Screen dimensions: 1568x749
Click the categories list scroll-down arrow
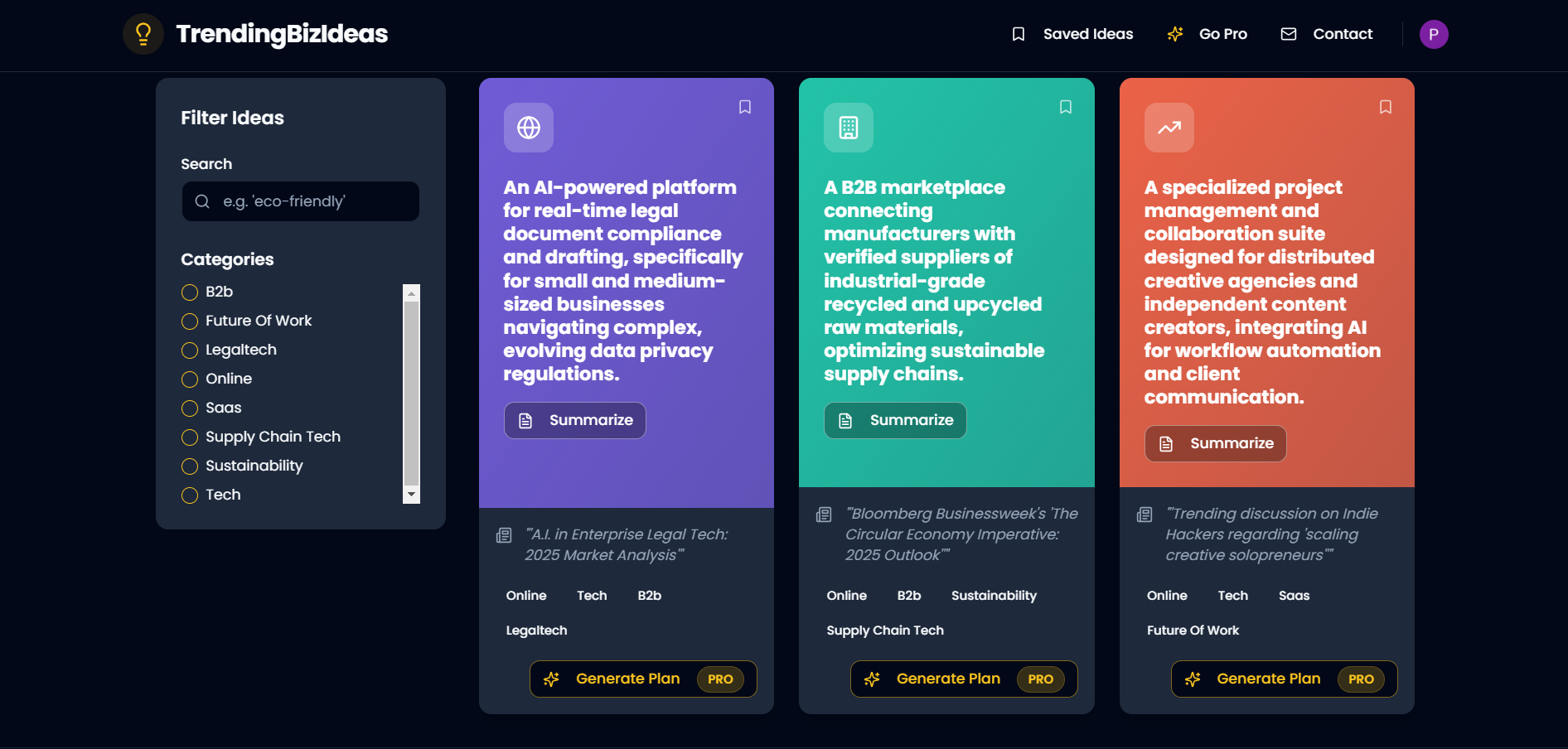pos(411,495)
